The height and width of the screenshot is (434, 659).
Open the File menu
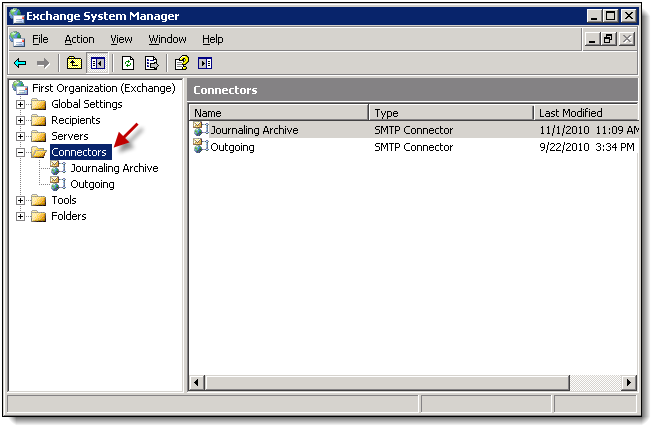[40, 39]
